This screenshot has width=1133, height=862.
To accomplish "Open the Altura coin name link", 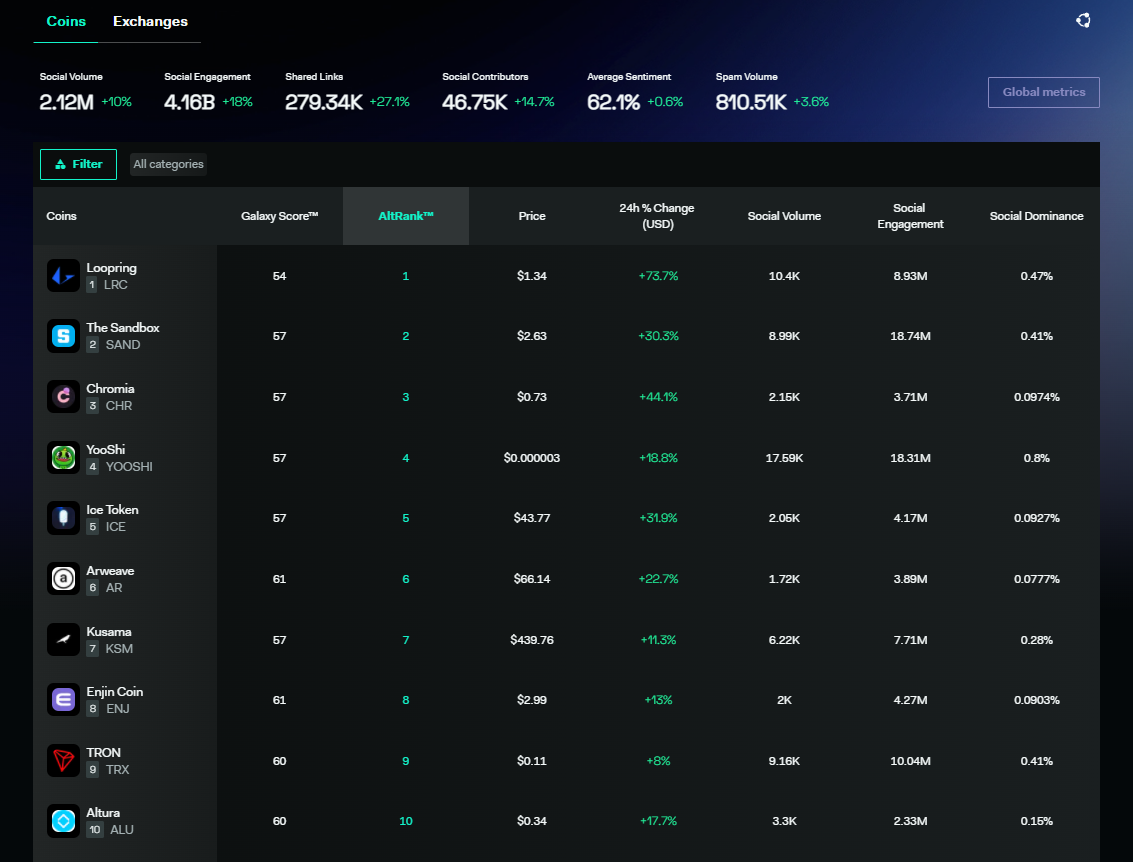I will (103, 812).
